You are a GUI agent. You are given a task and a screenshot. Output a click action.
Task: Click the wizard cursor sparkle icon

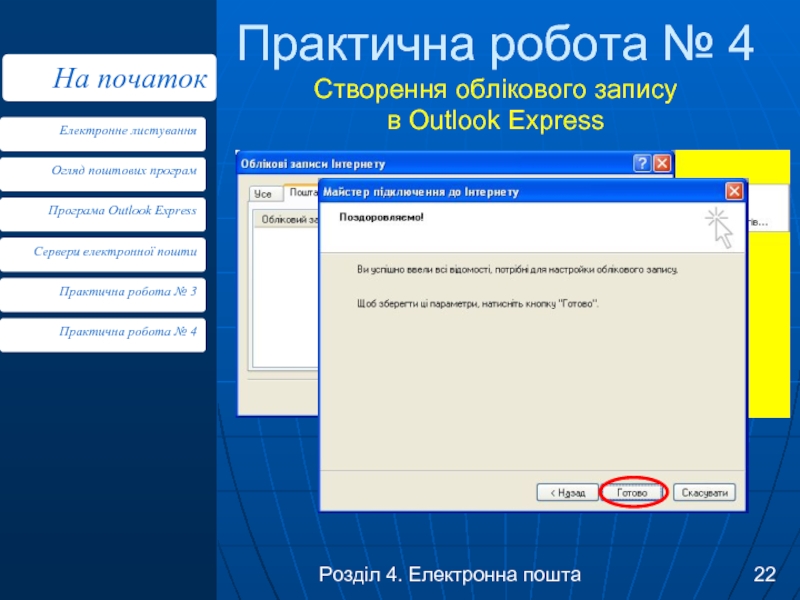[719, 228]
